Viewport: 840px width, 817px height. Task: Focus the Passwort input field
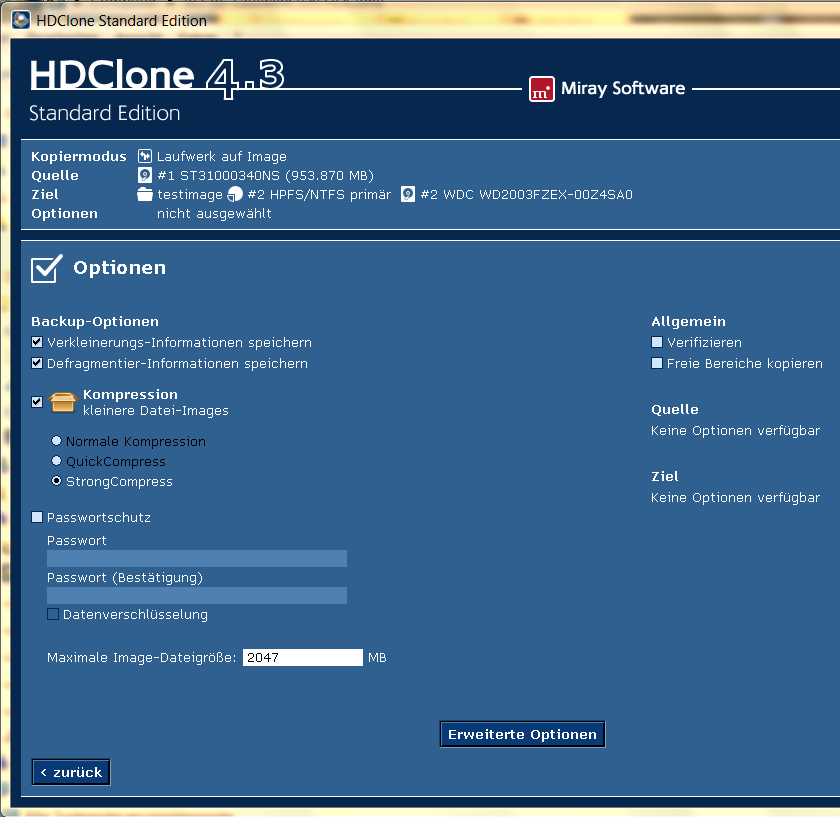click(x=197, y=558)
